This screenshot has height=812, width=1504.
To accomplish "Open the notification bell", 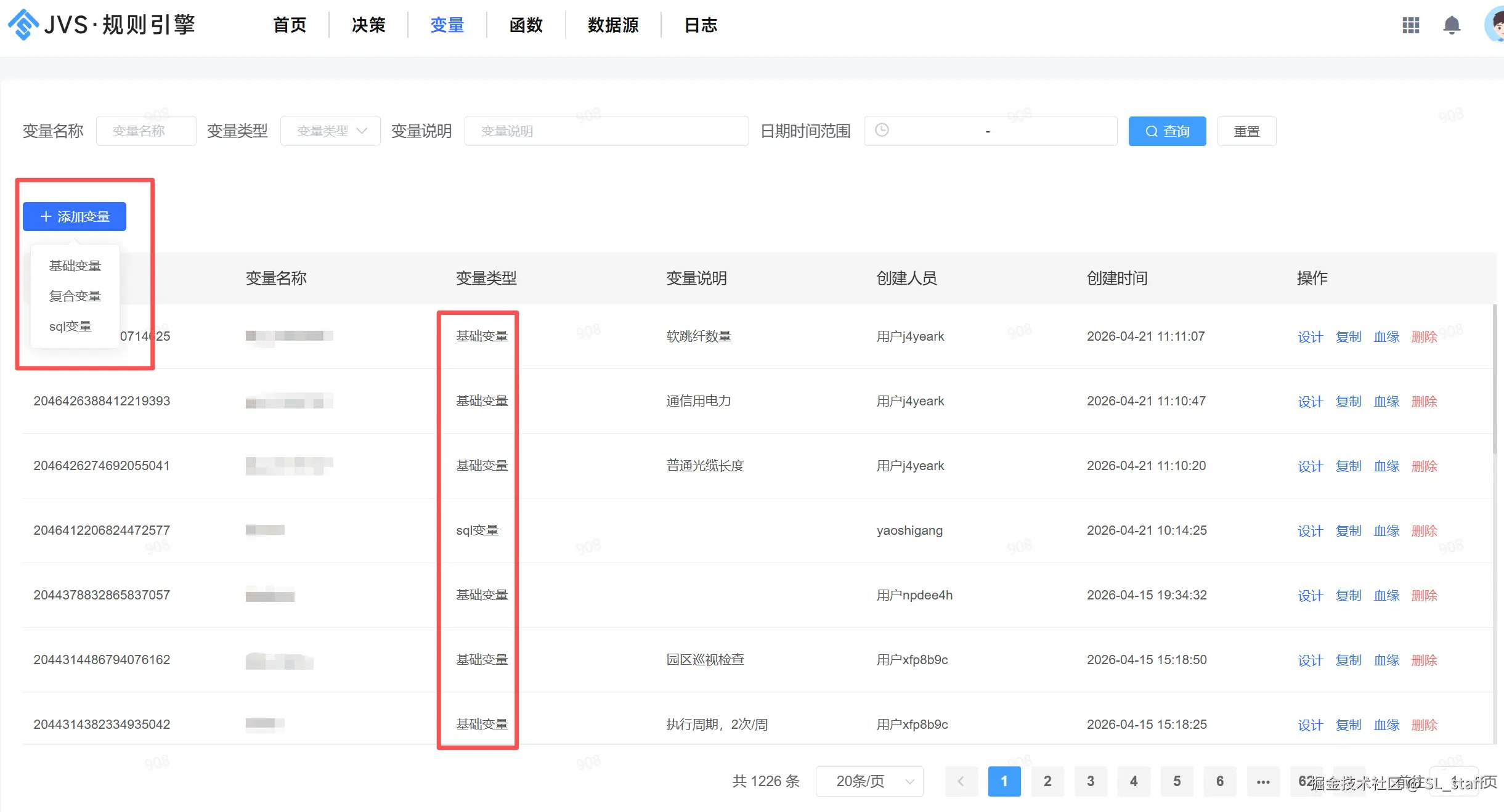I will (x=1452, y=25).
